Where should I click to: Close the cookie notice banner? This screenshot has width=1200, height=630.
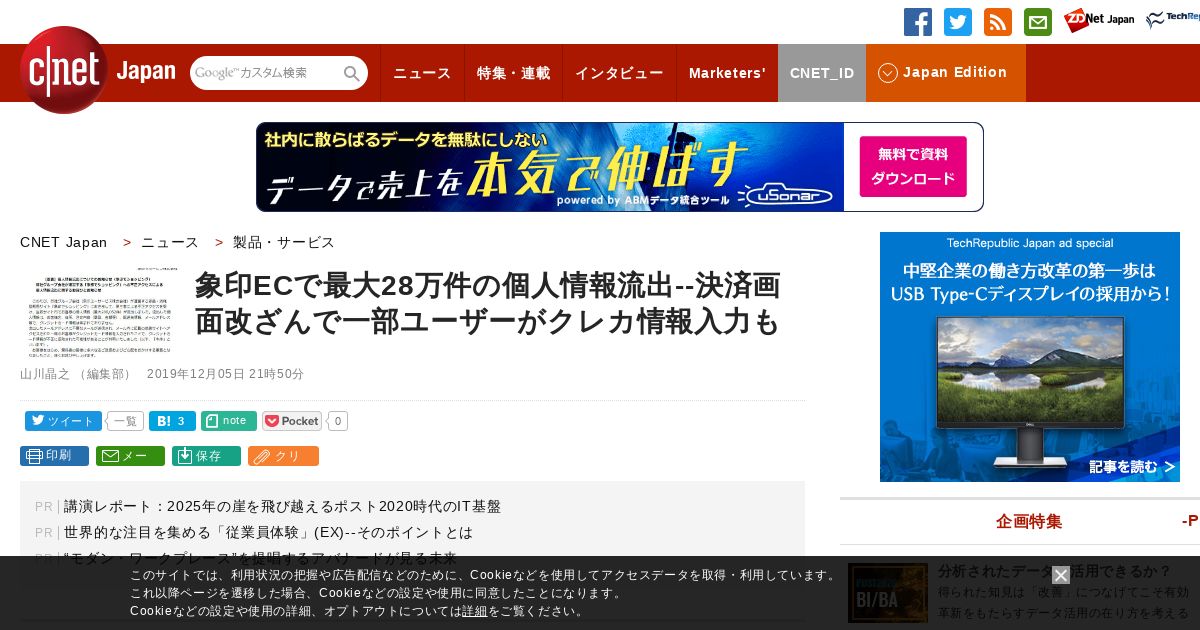(1061, 575)
